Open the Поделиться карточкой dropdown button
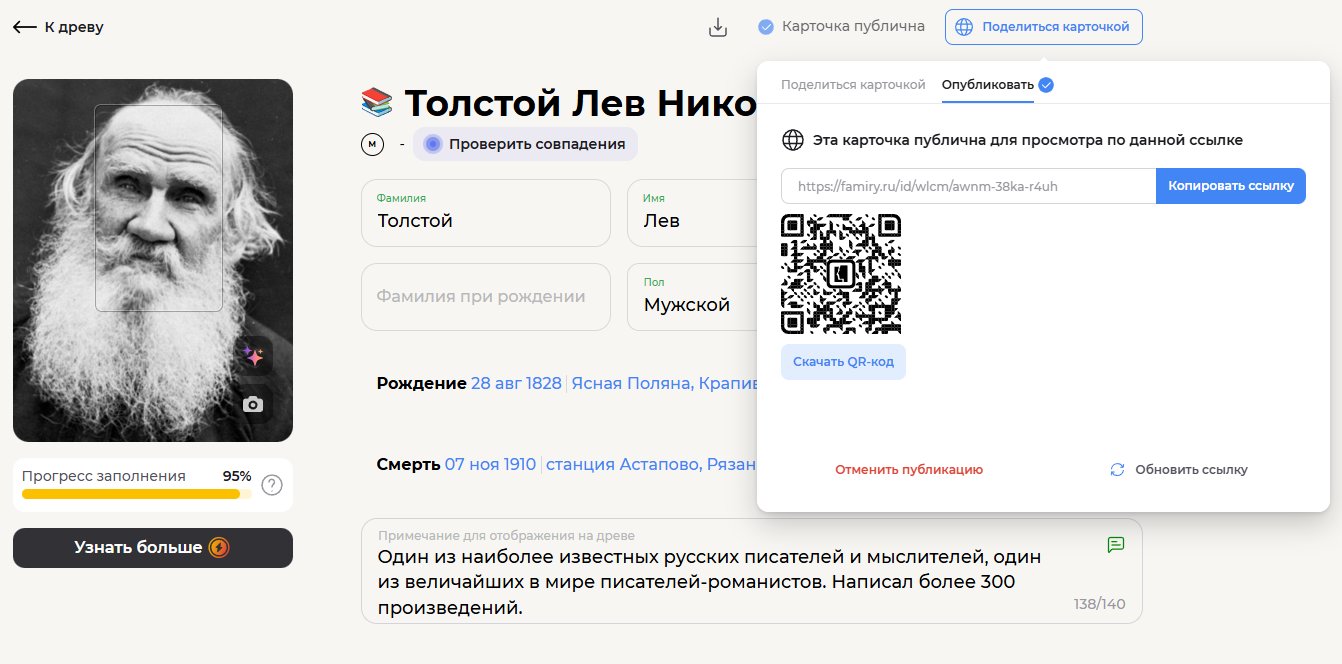This screenshot has height=664, width=1342. (1043, 27)
